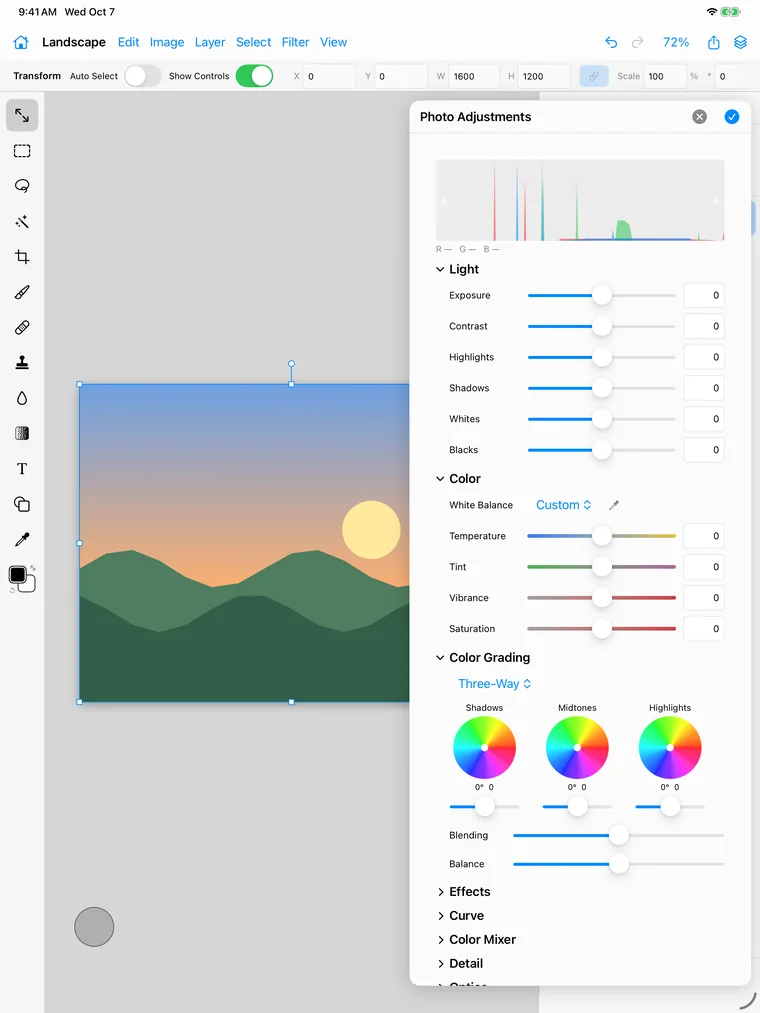Swap foreground and background colors
Image resolution: width=760 pixels, height=1013 pixels.
[x=33, y=568]
